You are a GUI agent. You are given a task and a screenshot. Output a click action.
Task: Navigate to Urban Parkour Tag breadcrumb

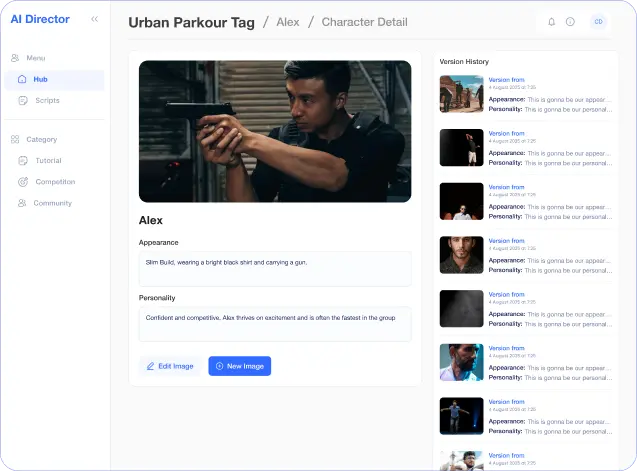tap(191, 22)
